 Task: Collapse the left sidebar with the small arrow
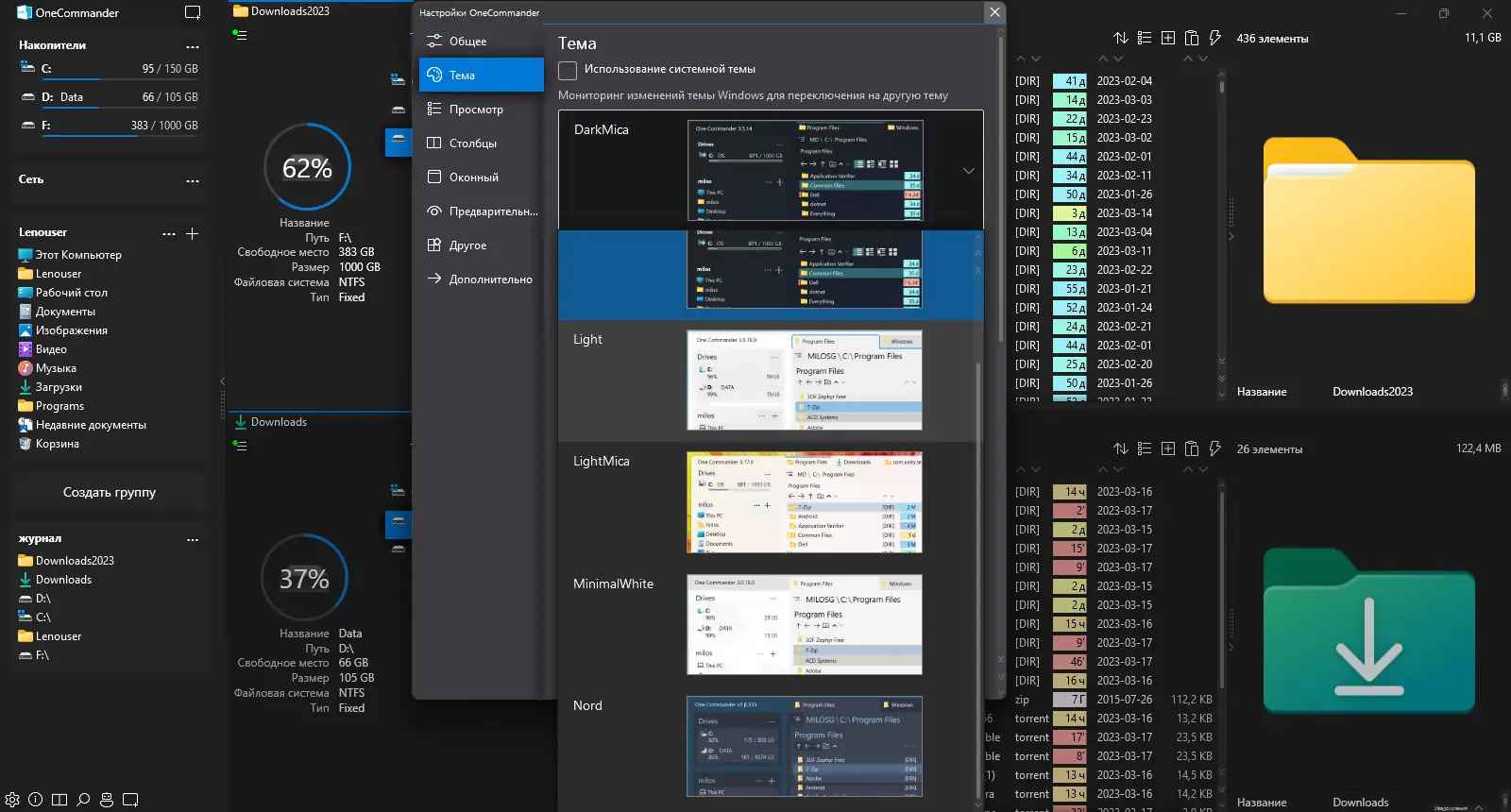[x=222, y=382]
